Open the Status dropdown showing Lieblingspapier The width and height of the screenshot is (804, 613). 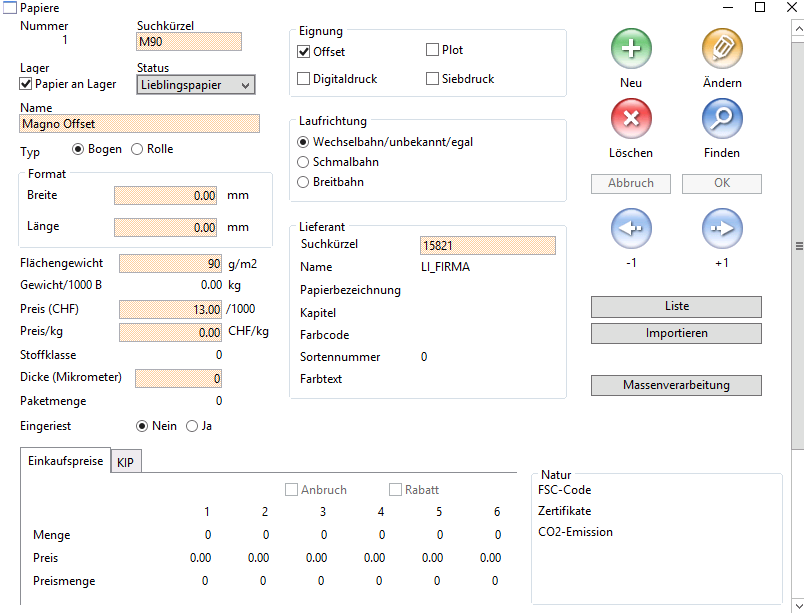pyautogui.click(x=195, y=86)
